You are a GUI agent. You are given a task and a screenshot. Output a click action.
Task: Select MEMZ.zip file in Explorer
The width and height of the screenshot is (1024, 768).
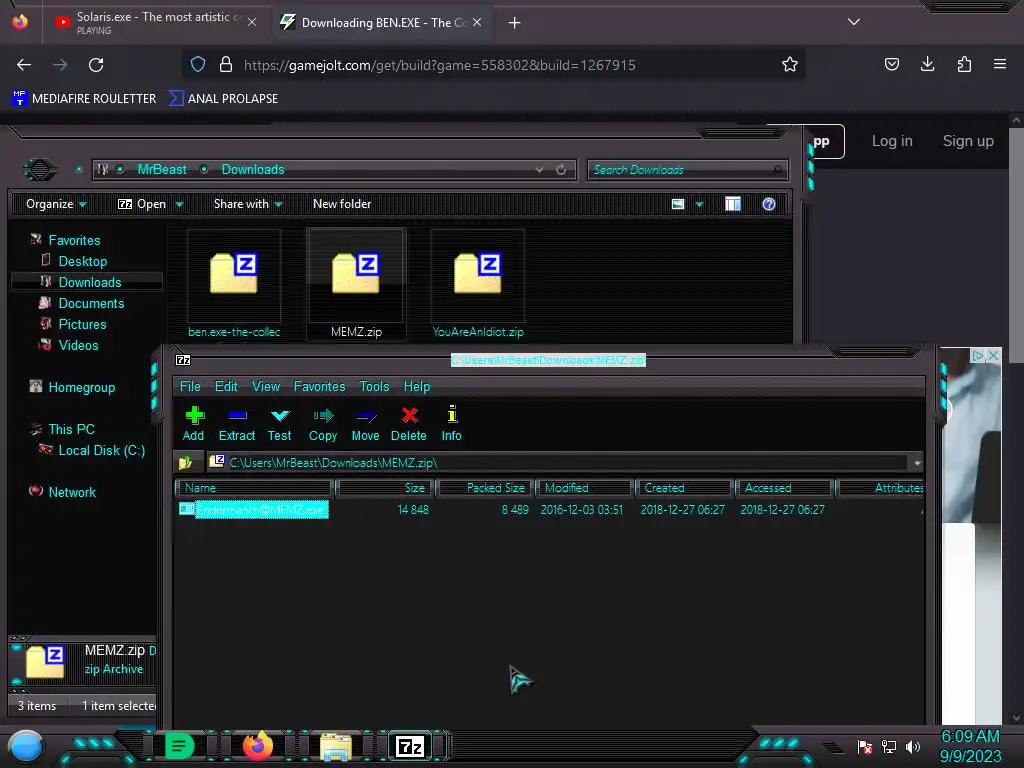coord(356,284)
